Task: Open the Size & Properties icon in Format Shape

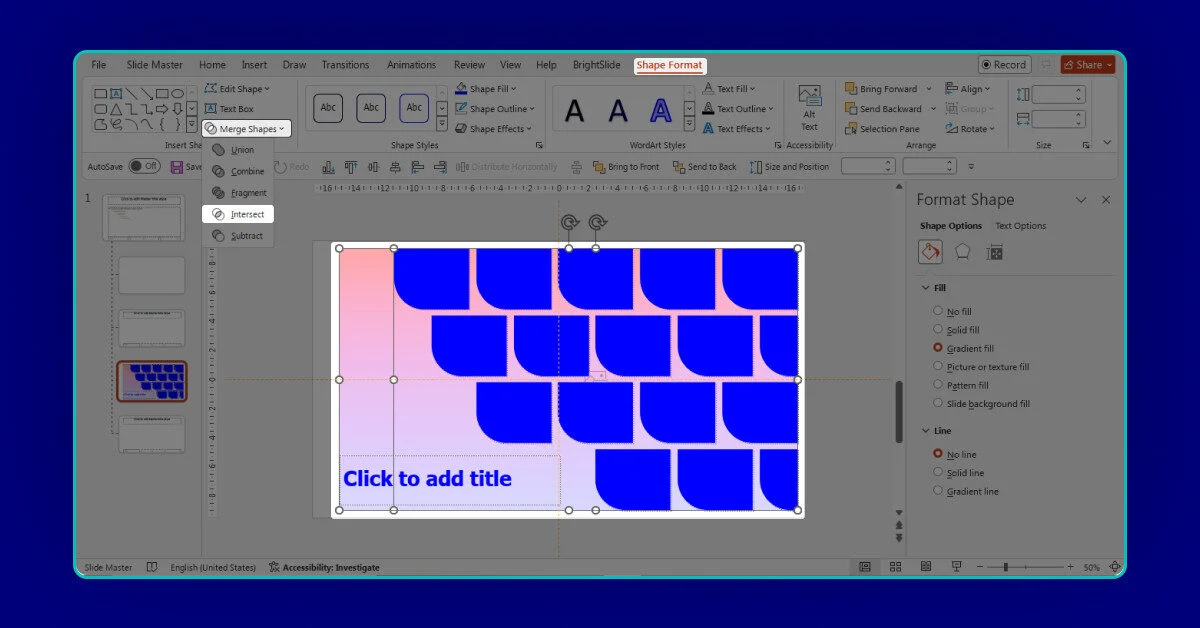Action: click(994, 253)
